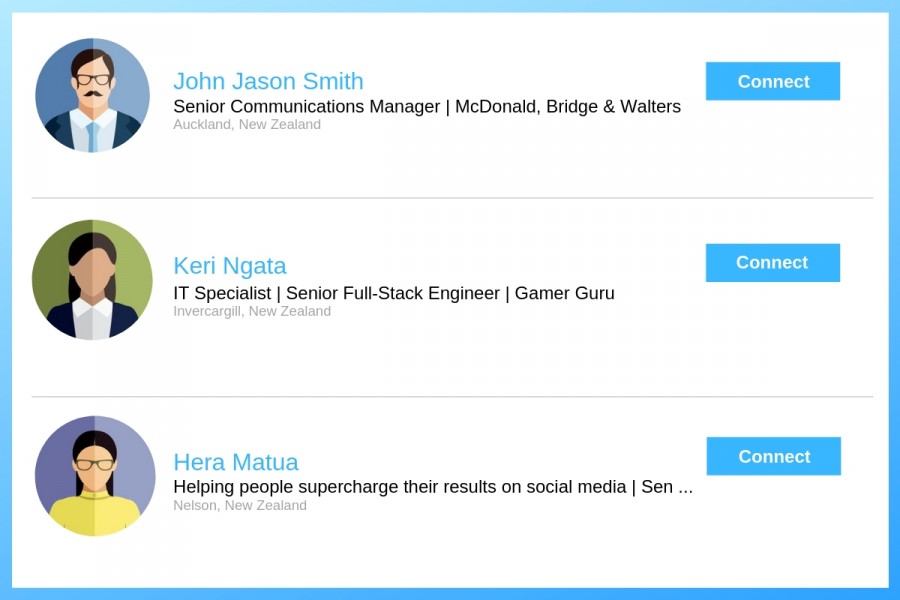Click the IT Specialist headline text
The width and height of the screenshot is (900, 600).
pos(222,293)
